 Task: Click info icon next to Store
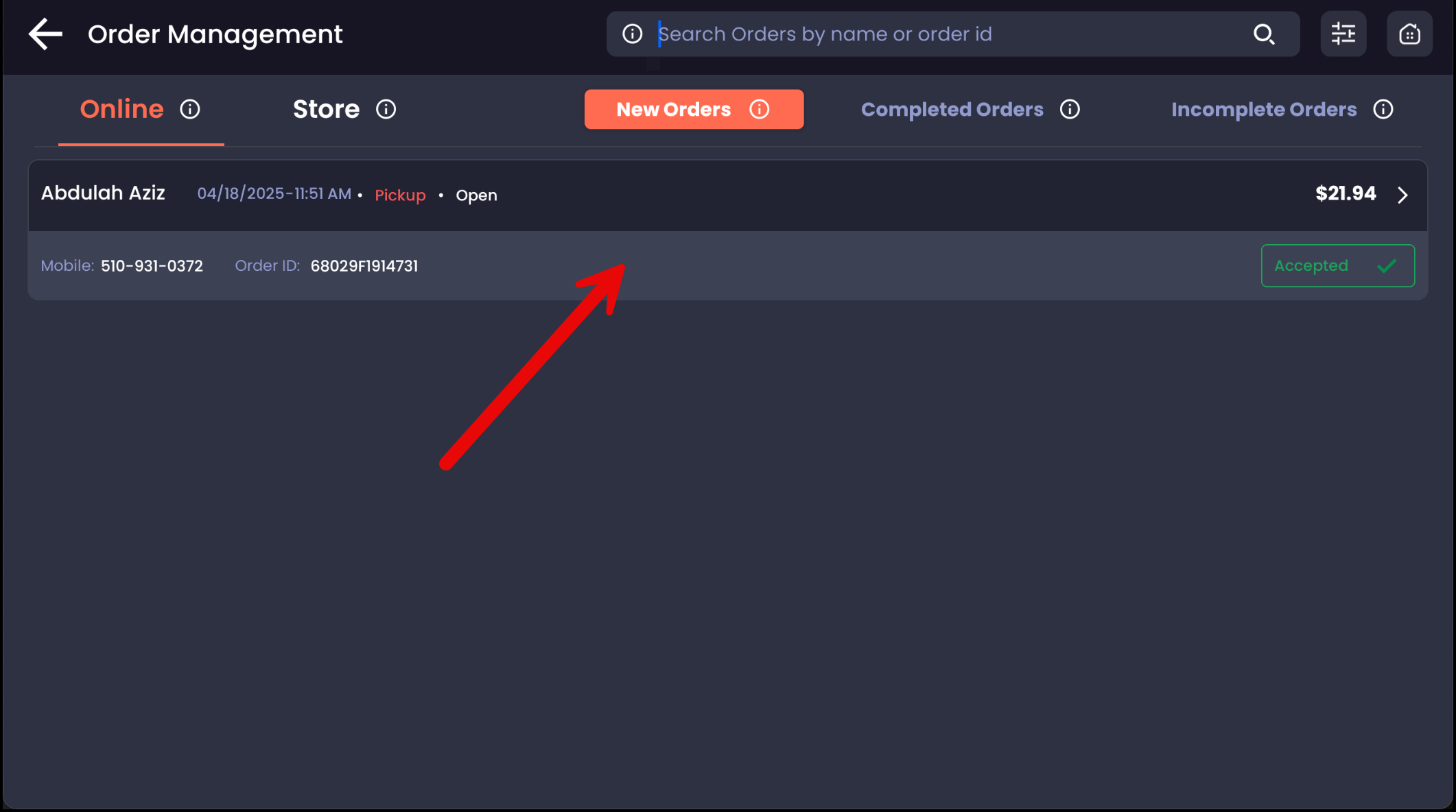click(386, 110)
